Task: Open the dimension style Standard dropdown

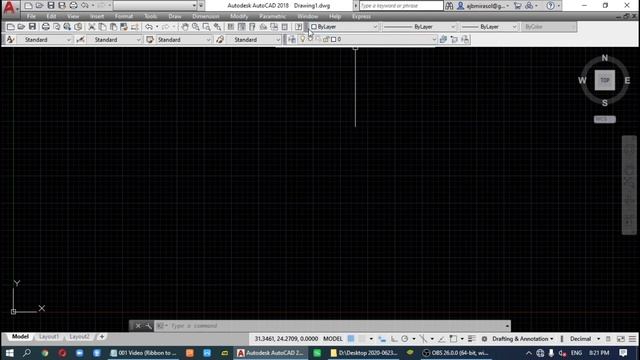Action: tap(114, 40)
